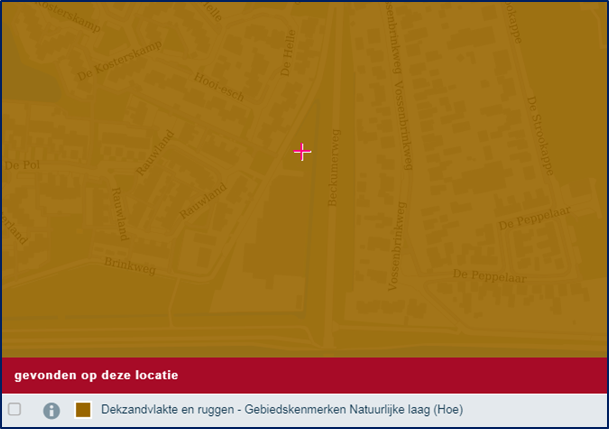
Task: Tick the checkbox beside Dekzandvlakte en ruggen
Action: point(15,409)
